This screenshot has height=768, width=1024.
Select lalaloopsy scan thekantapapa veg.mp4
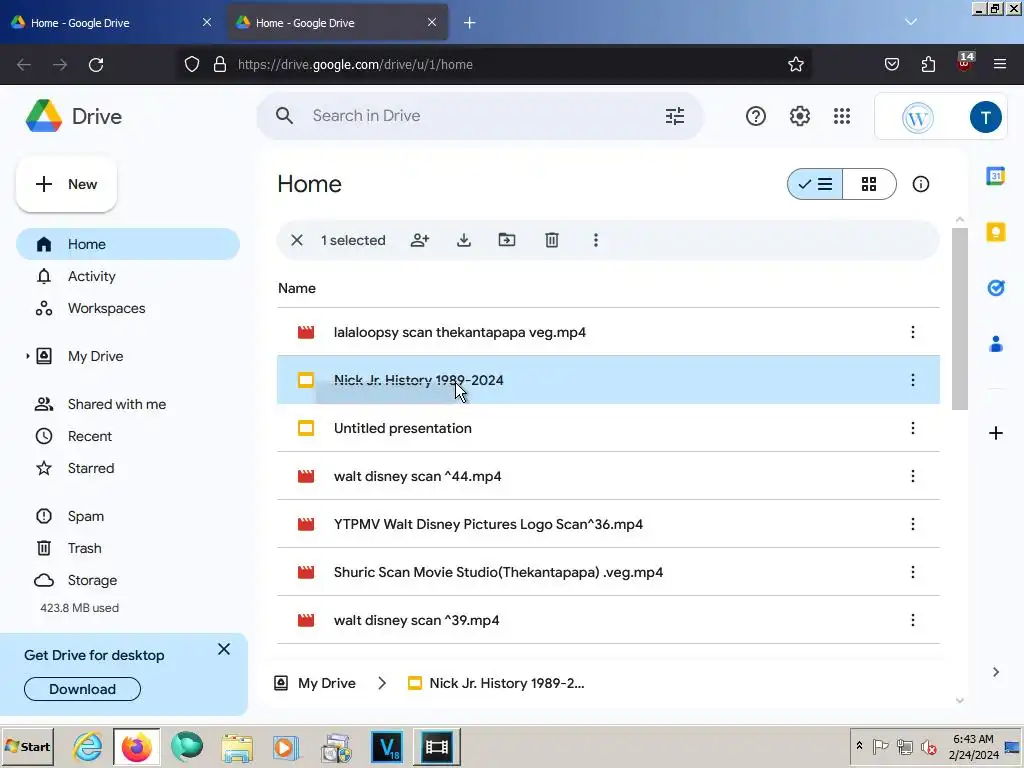[608, 332]
